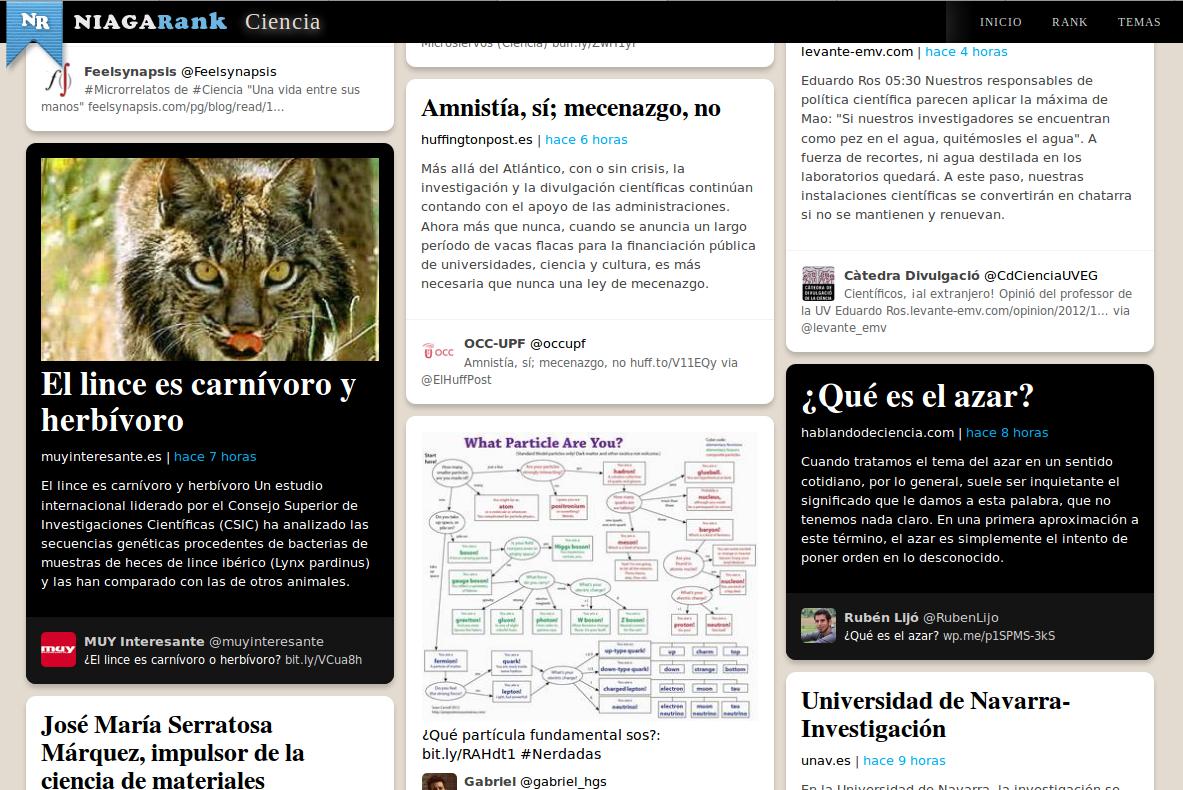Open 'Universidad de Navarra-Investigación' headline

(935, 715)
